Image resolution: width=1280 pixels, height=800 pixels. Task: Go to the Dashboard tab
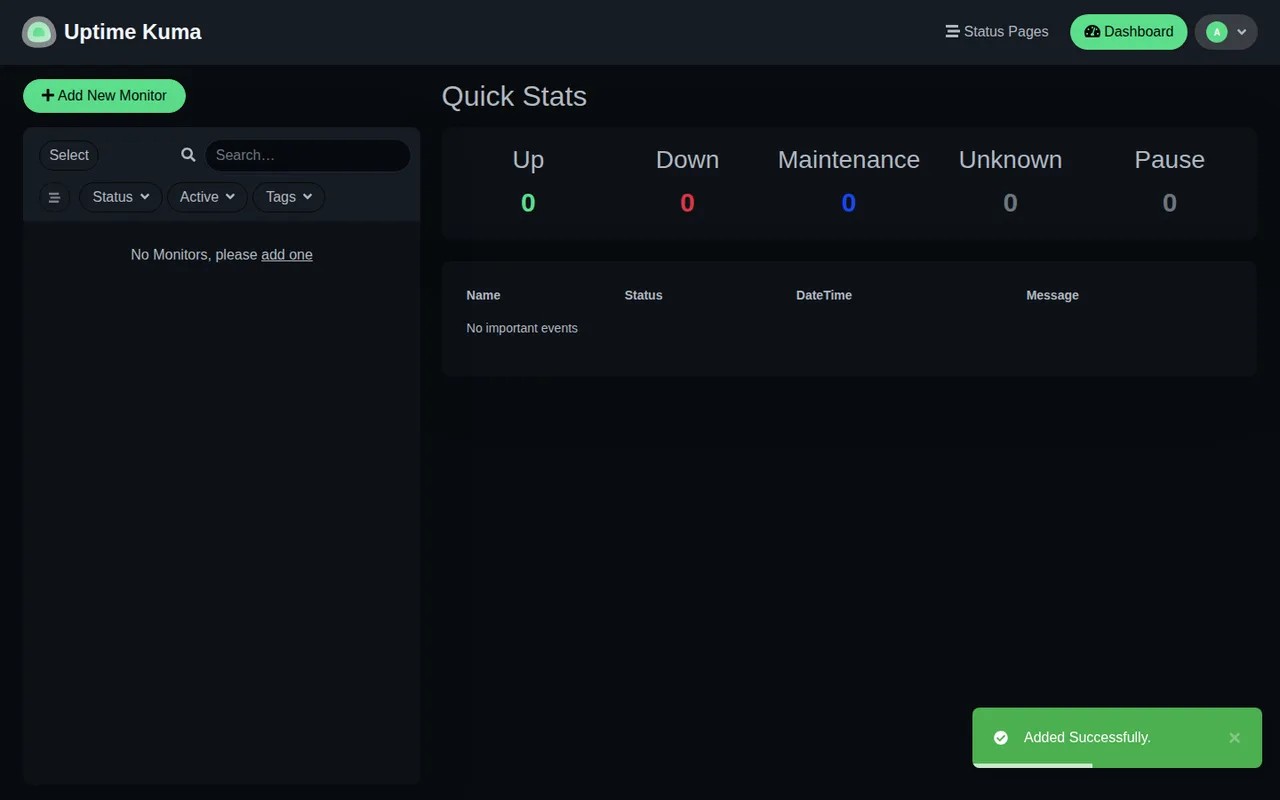click(x=1128, y=32)
